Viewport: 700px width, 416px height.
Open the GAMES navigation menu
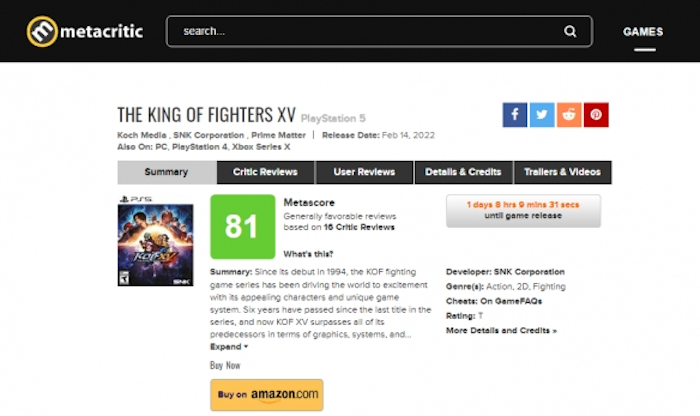coord(643,31)
